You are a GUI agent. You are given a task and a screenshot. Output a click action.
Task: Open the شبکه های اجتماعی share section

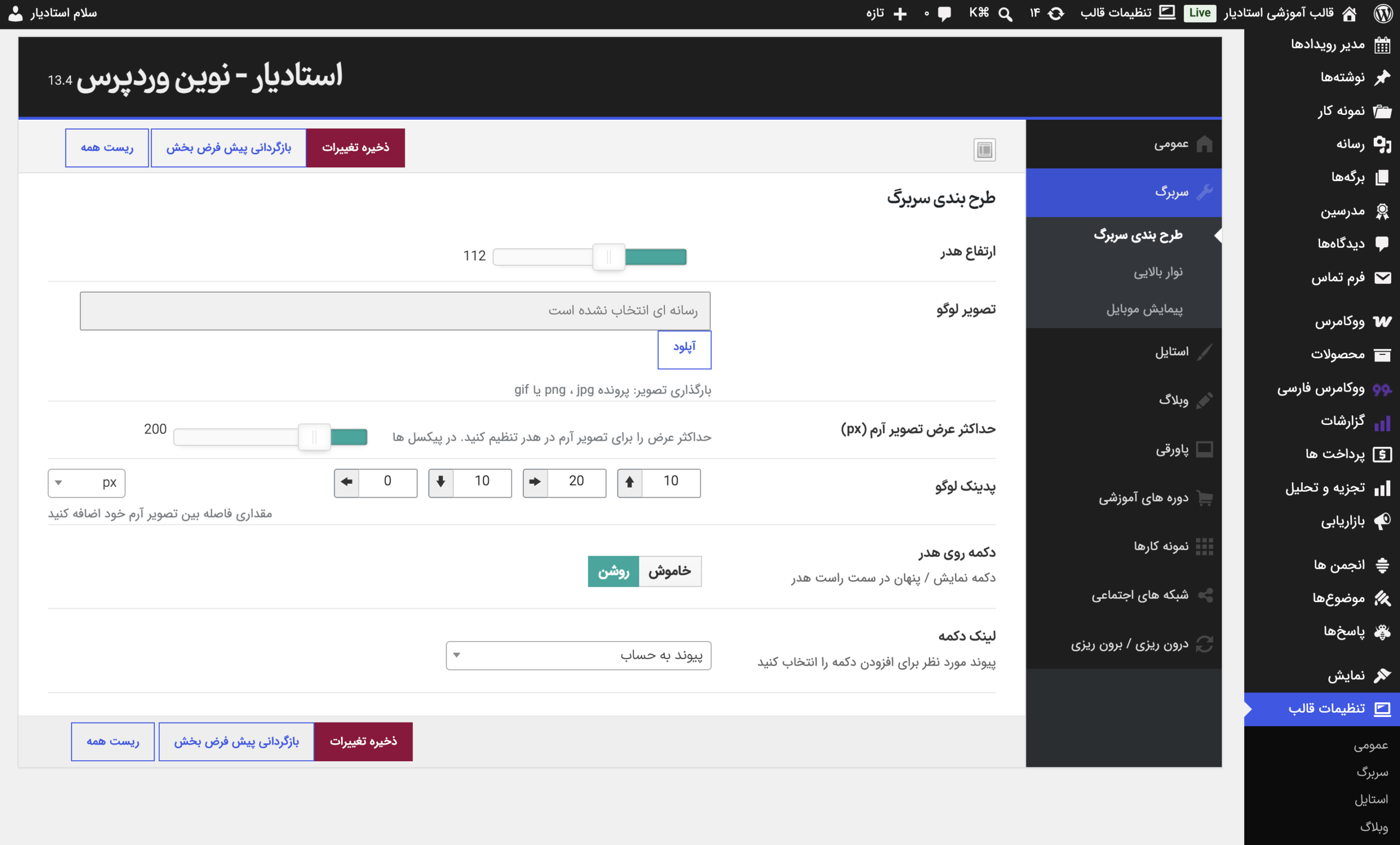(x=1123, y=595)
